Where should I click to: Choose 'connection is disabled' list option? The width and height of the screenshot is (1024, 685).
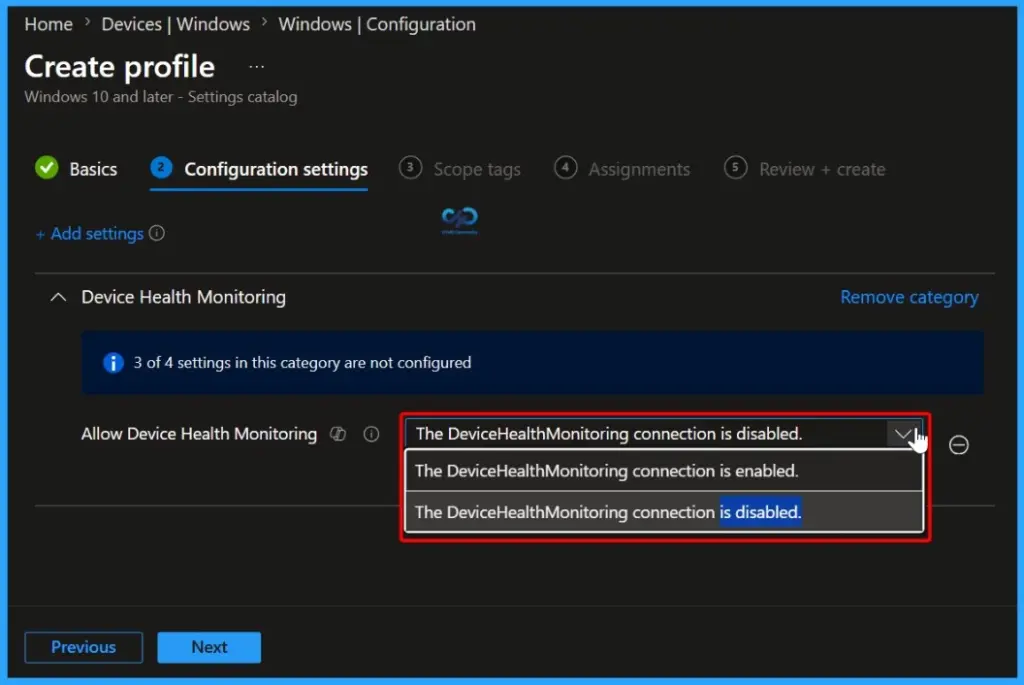tap(664, 512)
